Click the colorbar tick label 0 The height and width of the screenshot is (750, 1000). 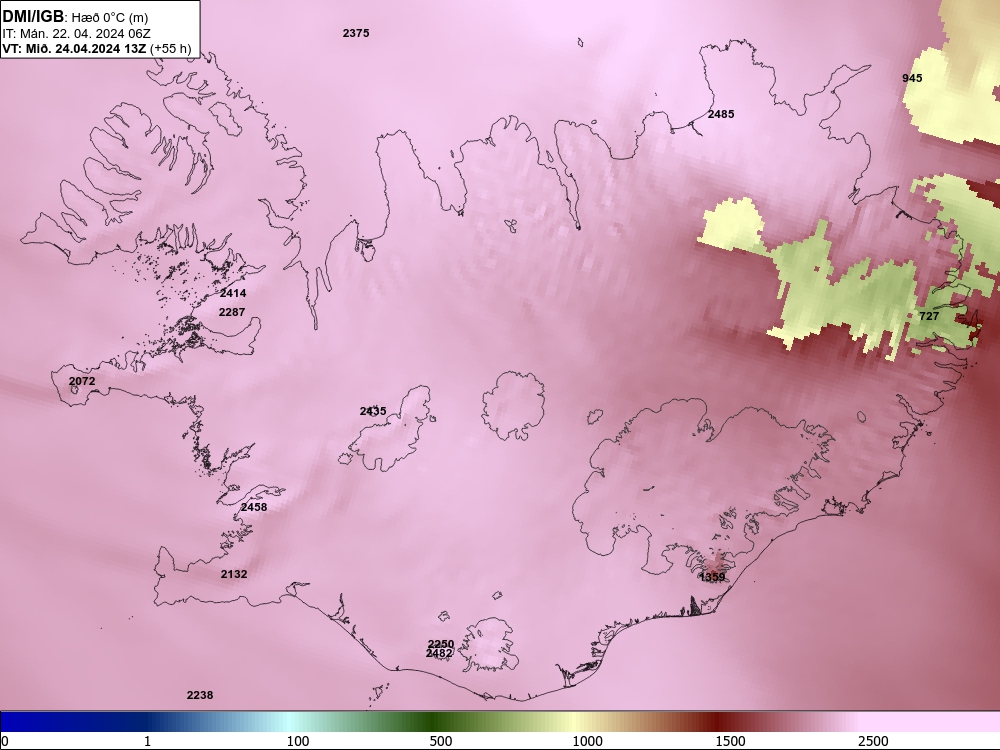point(5,741)
